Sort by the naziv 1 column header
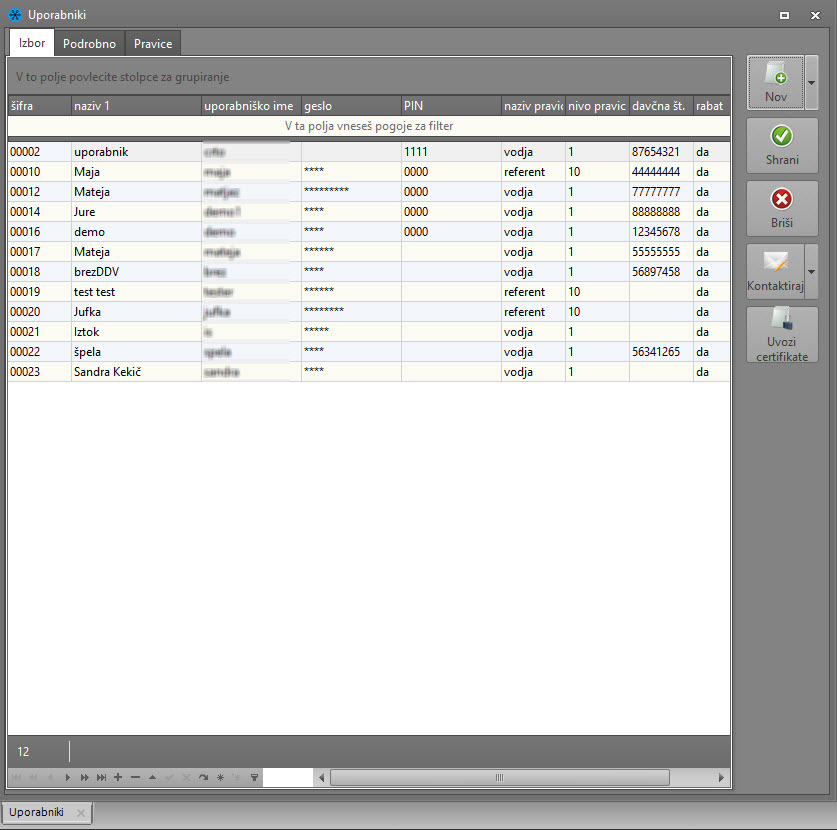This screenshot has width=837, height=830. click(136, 106)
